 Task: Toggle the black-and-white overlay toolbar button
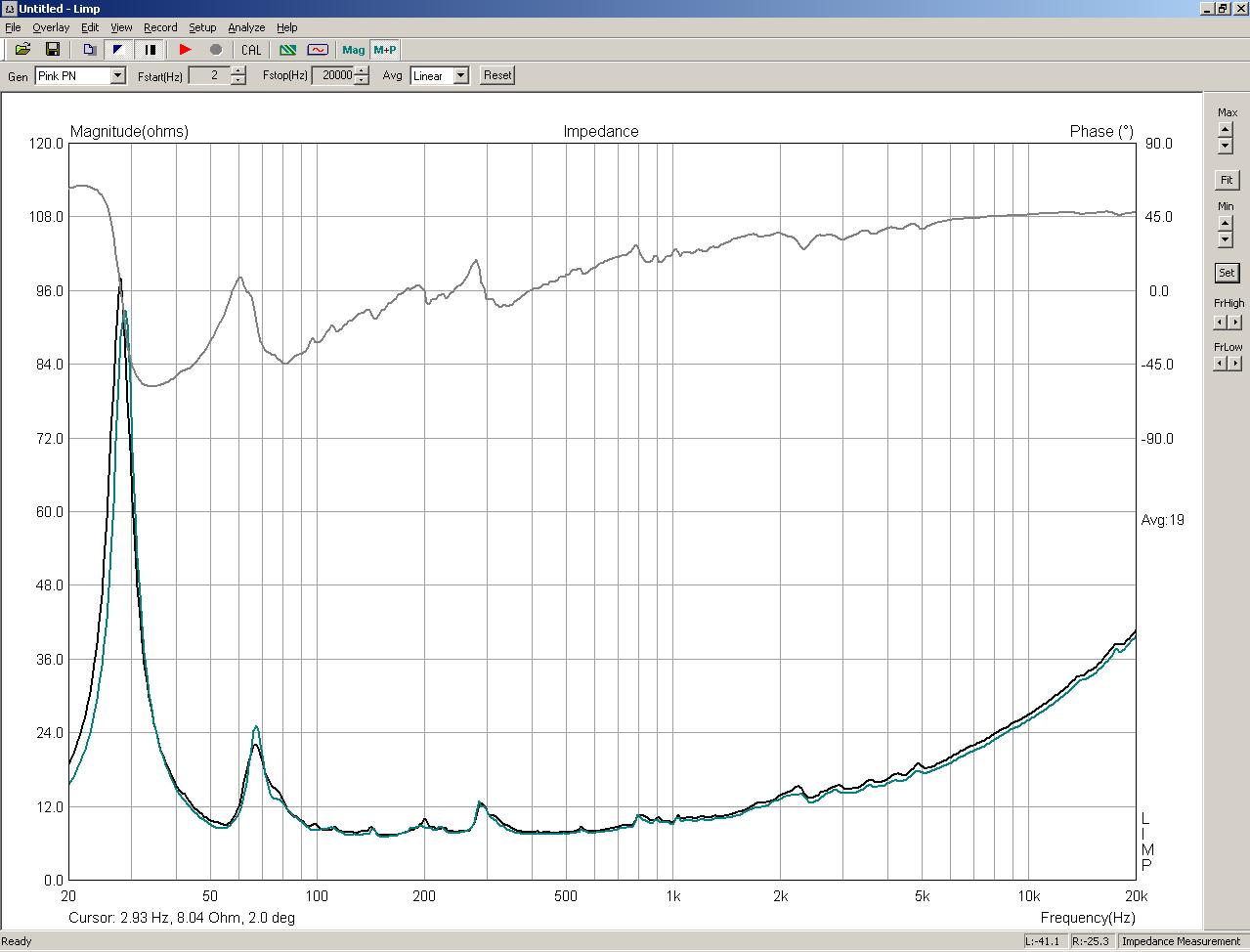pyautogui.click(x=118, y=50)
